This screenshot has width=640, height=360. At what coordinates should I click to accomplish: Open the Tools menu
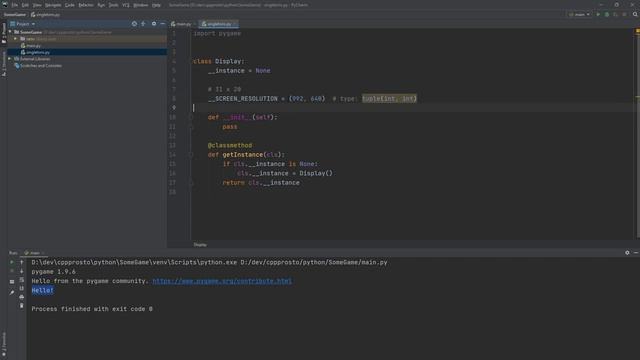[113, 5]
